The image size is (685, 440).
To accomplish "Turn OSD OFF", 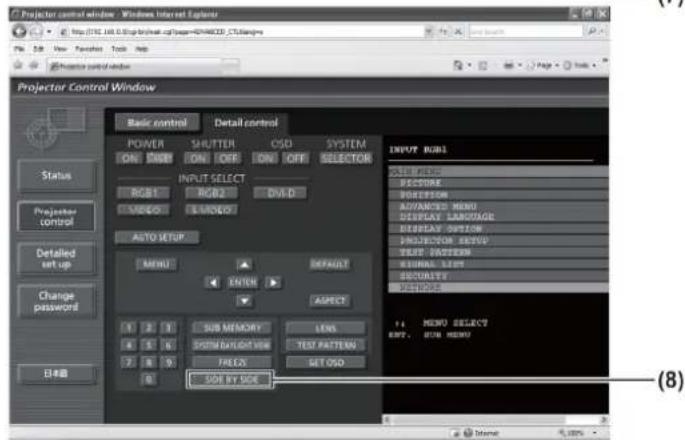I will 296,158.
